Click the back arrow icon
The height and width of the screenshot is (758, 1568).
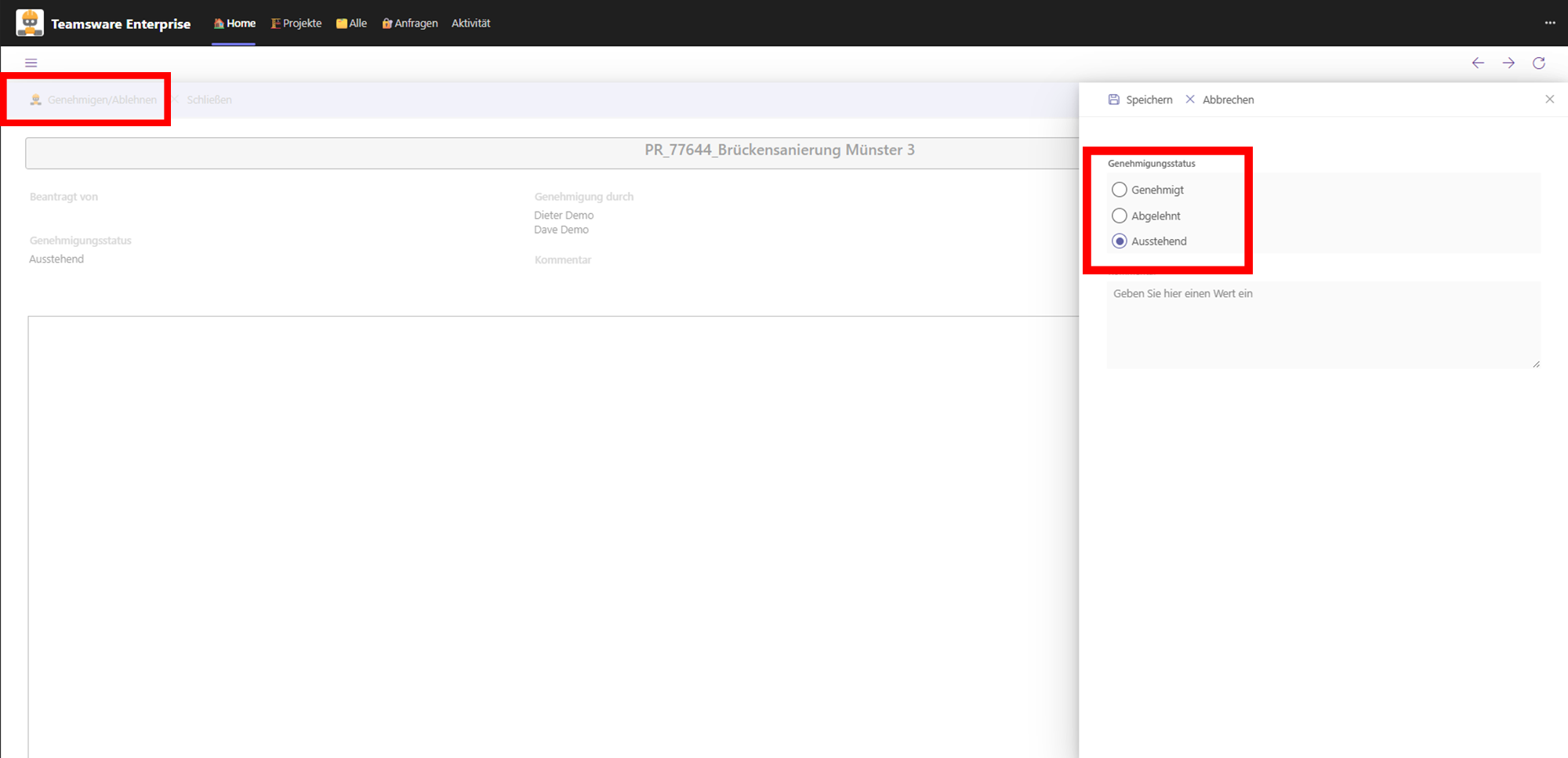[x=1478, y=63]
